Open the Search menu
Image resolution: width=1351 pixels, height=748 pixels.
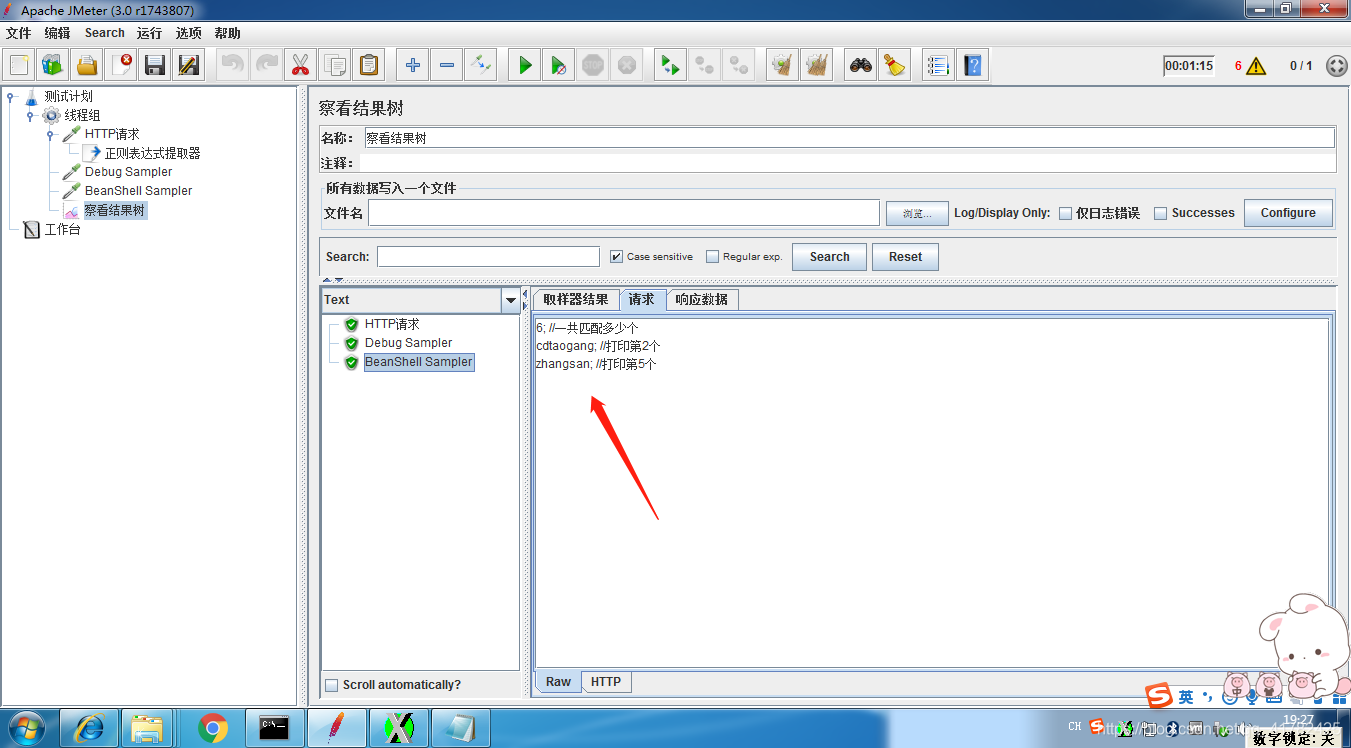tap(105, 33)
